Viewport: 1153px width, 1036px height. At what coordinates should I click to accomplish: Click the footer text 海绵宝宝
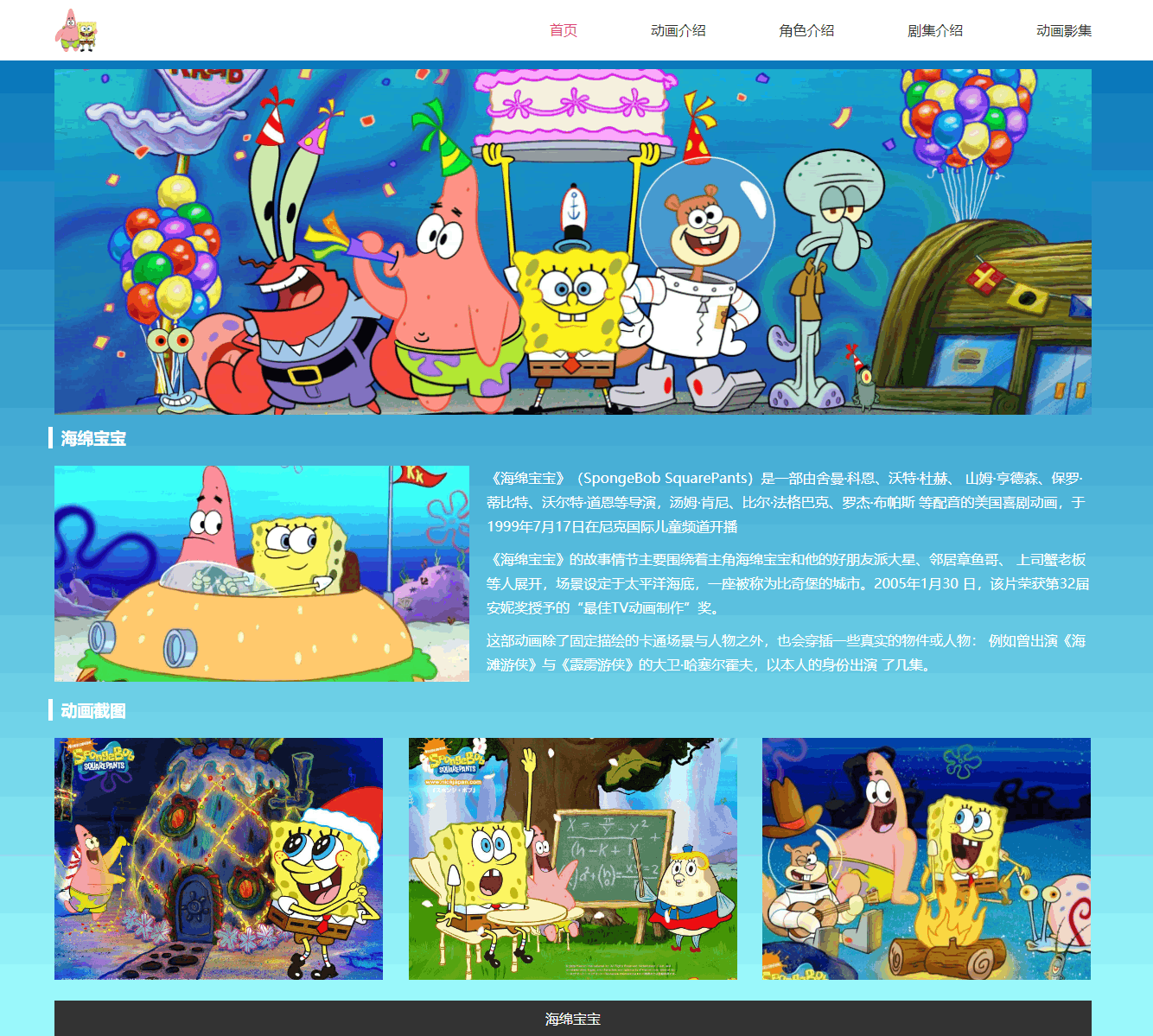click(573, 1019)
